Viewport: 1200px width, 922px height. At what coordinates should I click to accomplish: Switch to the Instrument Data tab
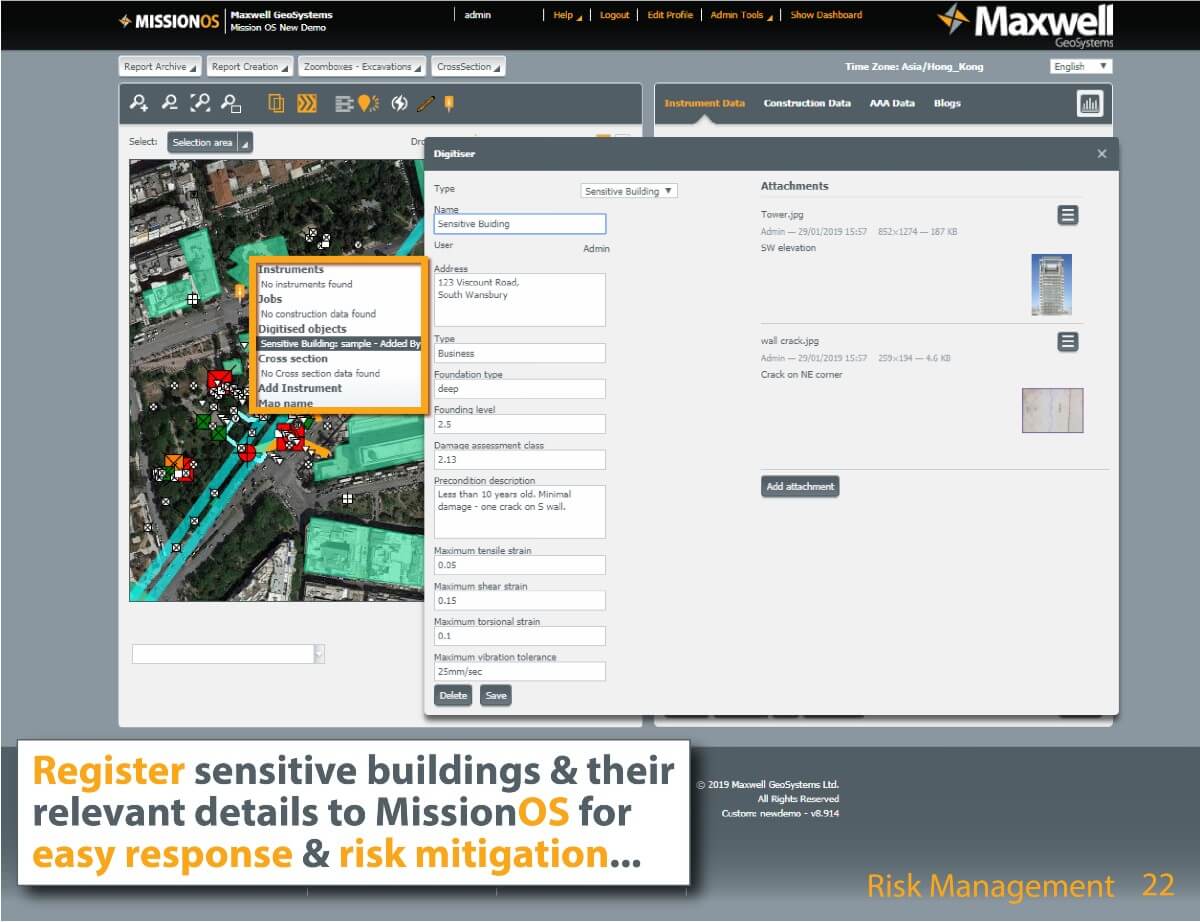(704, 103)
